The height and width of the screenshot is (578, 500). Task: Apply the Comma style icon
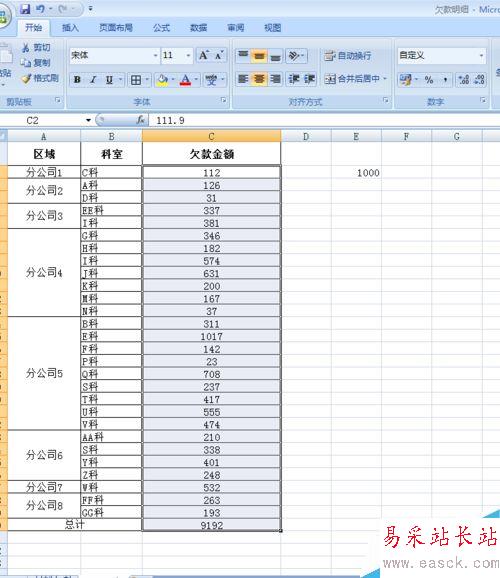pyautogui.click(x=445, y=79)
